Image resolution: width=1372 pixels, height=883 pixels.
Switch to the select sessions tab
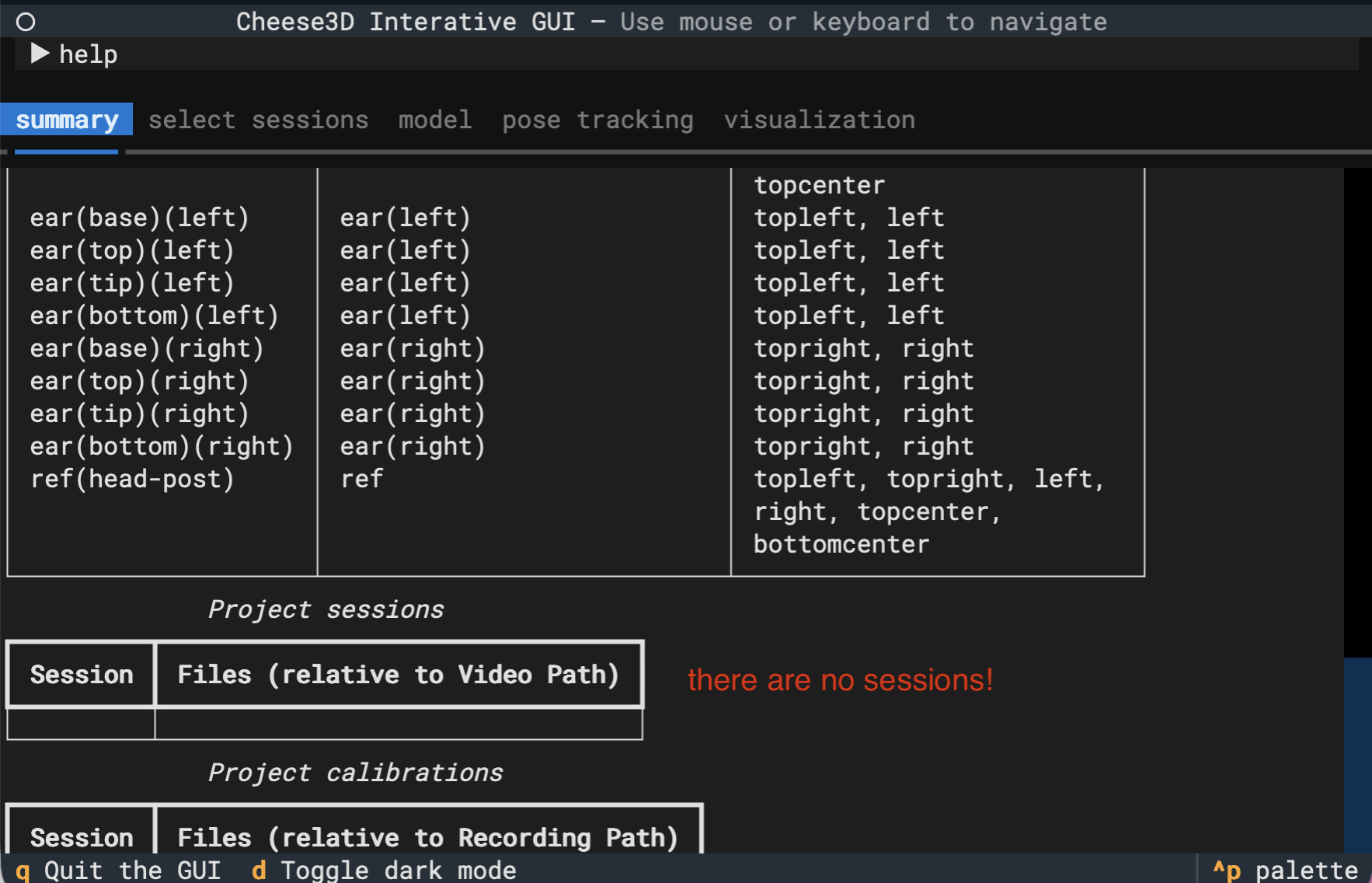click(259, 120)
